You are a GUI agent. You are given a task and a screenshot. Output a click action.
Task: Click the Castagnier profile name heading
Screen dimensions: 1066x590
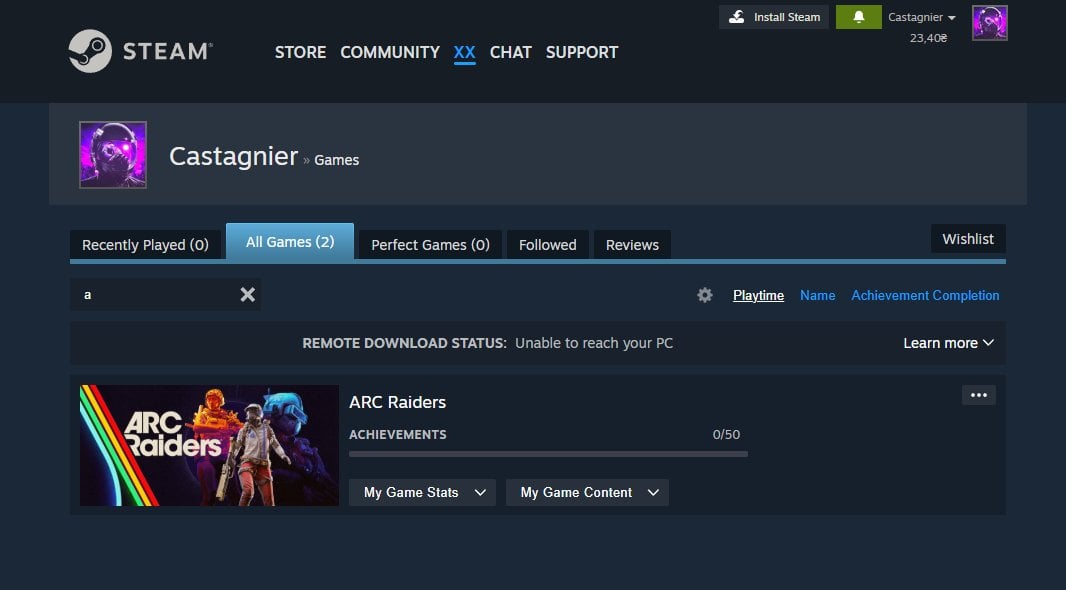click(x=233, y=156)
